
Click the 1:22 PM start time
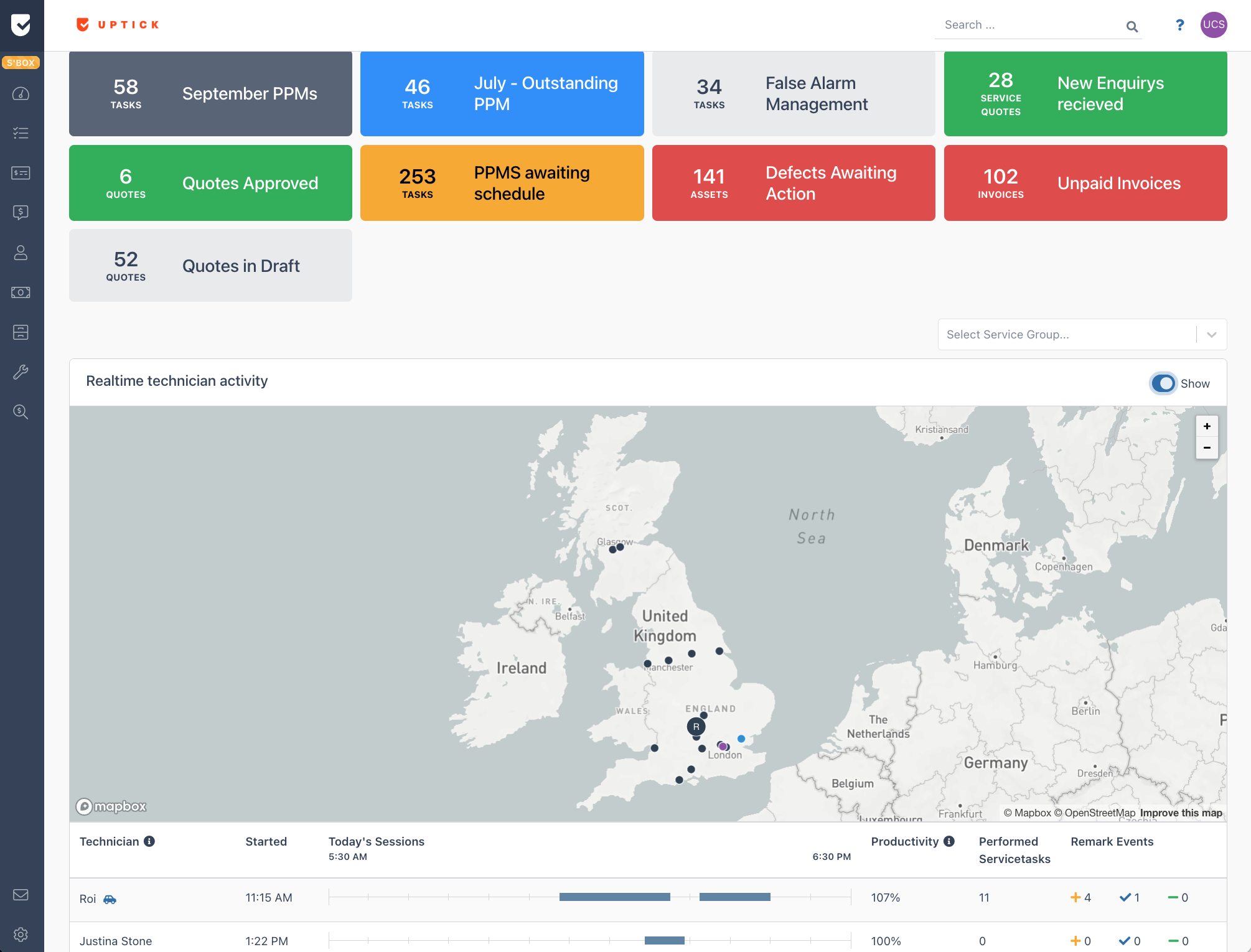tap(267, 941)
